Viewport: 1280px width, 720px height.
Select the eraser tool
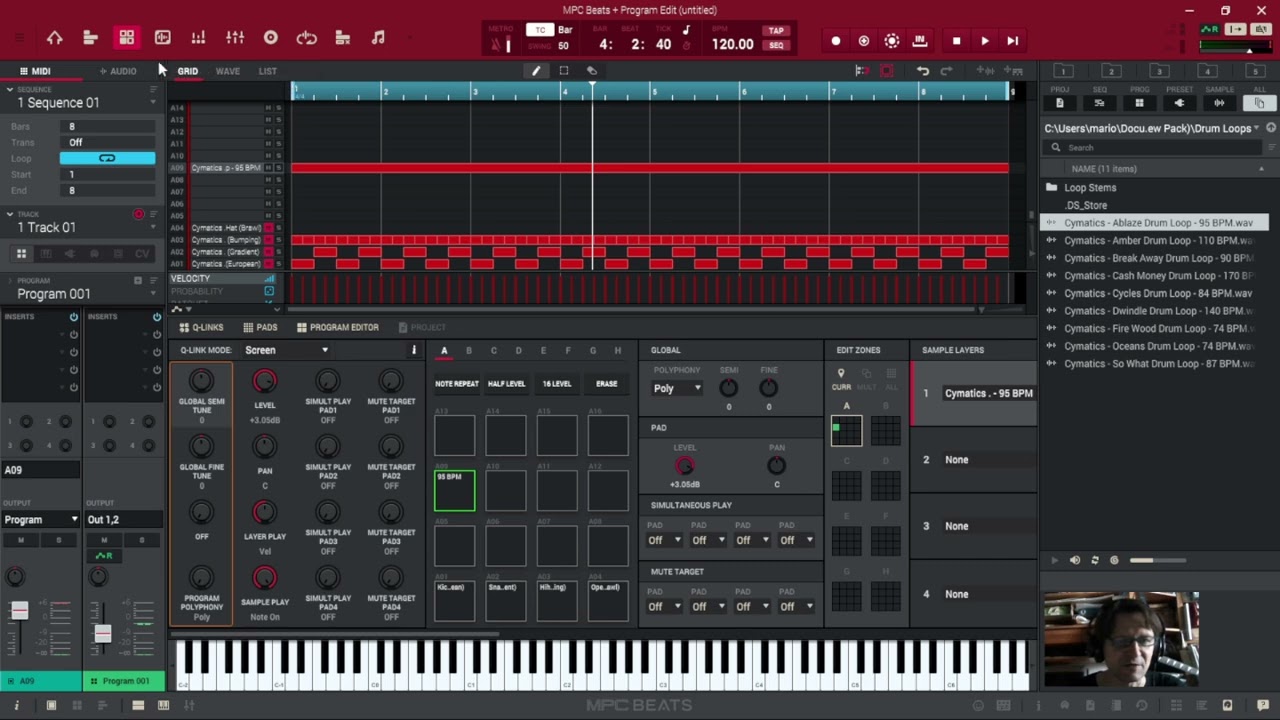[x=592, y=71]
